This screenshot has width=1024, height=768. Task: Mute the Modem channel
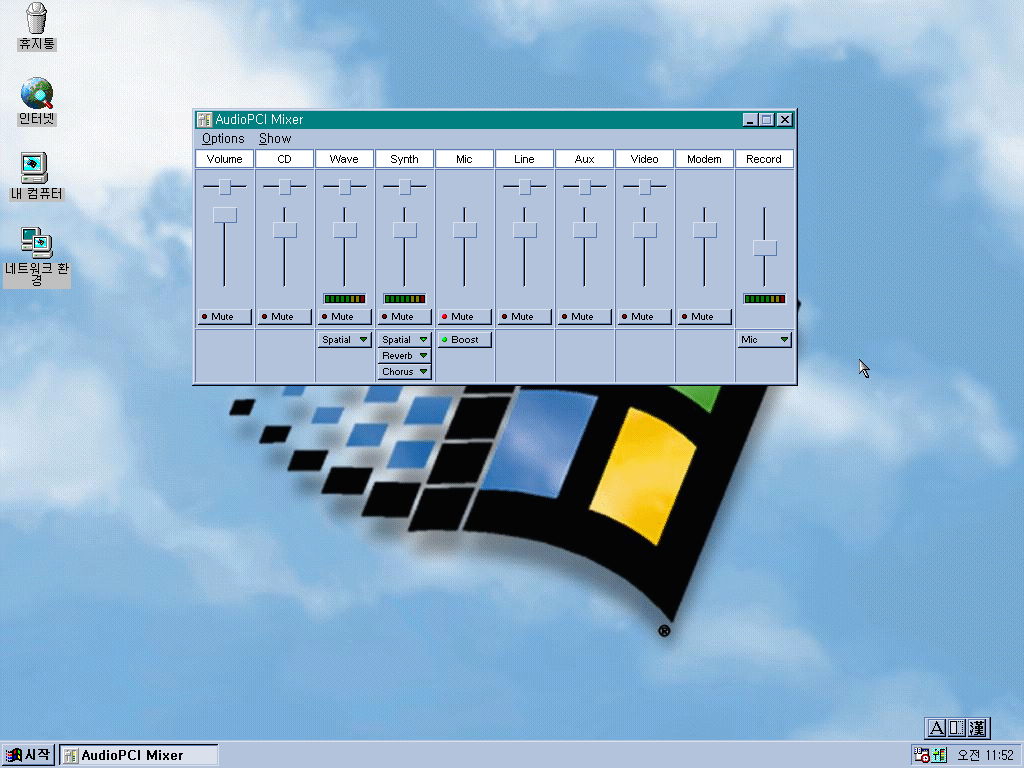[705, 317]
